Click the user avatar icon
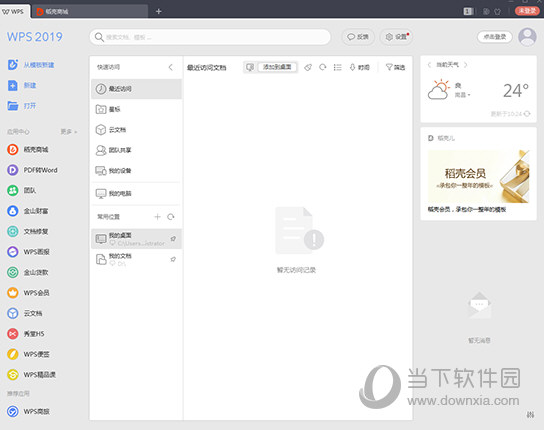The width and height of the screenshot is (544, 430). pyautogui.click(x=527, y=37)
